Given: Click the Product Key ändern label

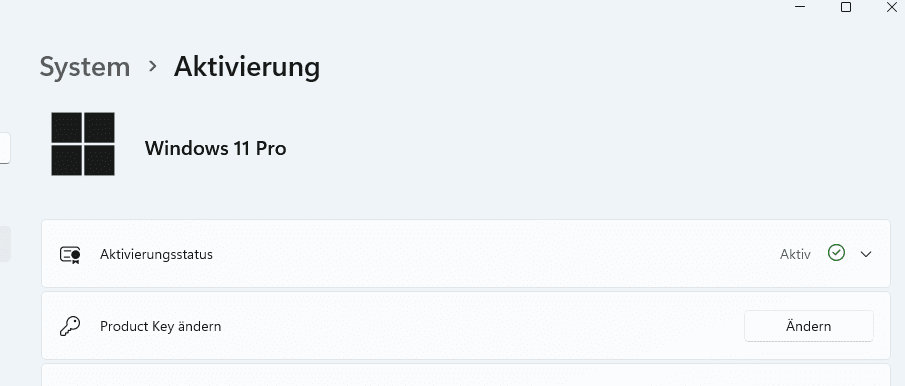Looking at the screenshot, I should coord(160,327).
